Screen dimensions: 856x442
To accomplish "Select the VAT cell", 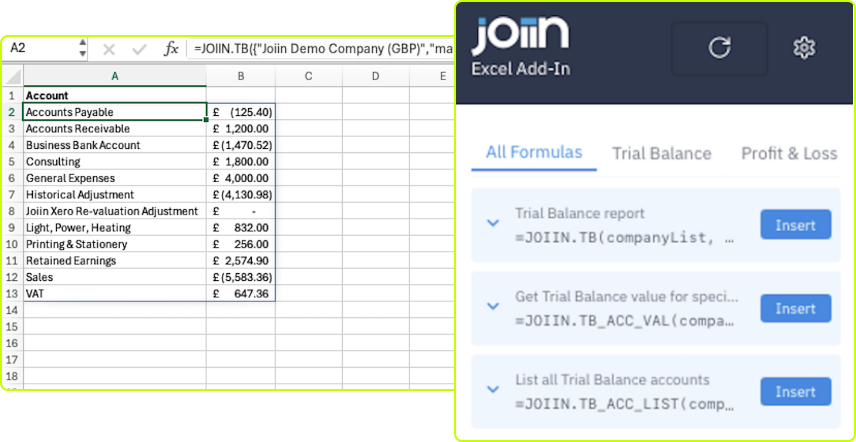I will point(115,294).
